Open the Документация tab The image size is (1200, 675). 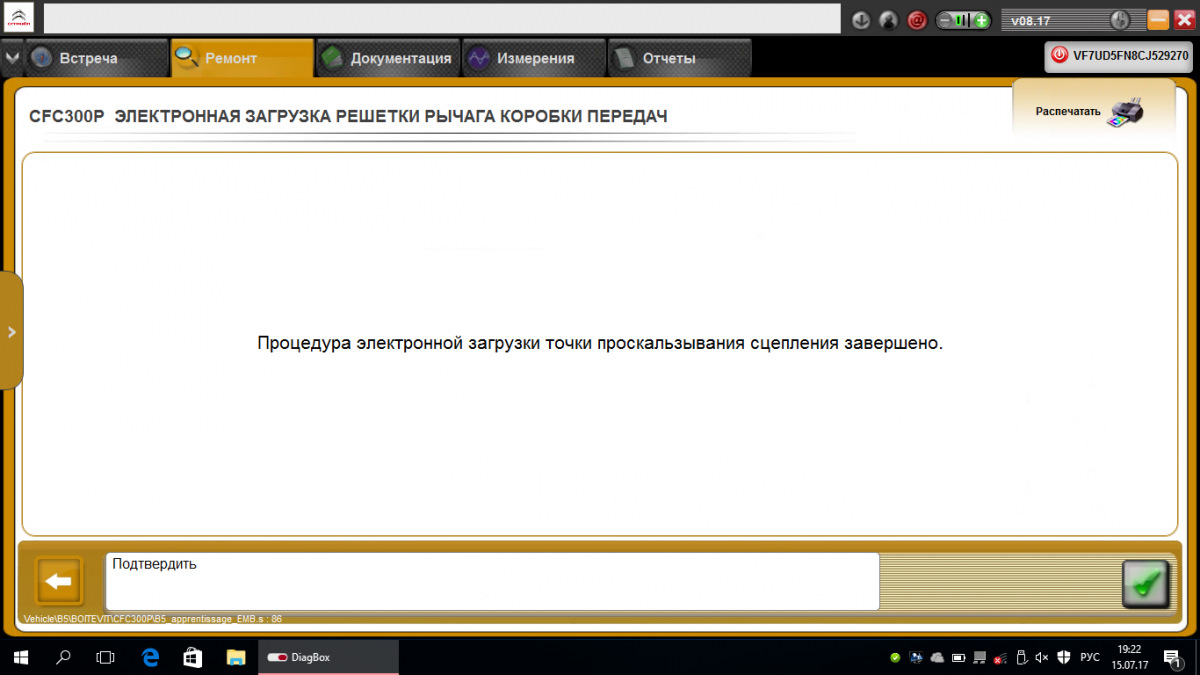click(x=388, y=58)
